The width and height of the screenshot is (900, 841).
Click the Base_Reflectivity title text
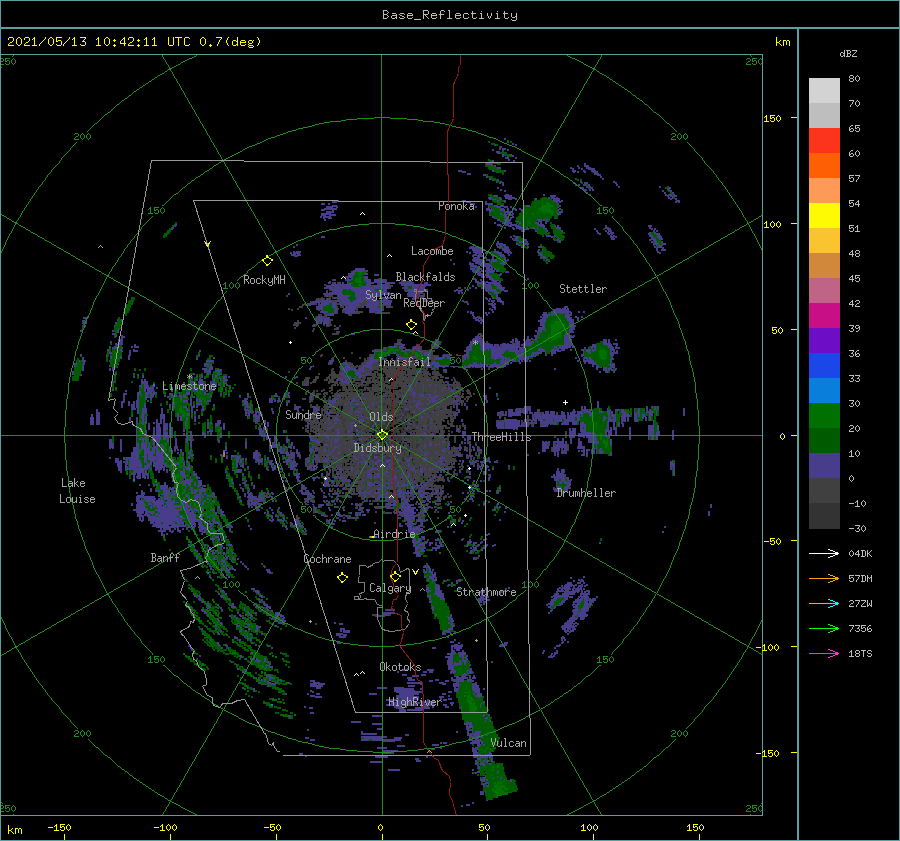[x=450, y=15]
